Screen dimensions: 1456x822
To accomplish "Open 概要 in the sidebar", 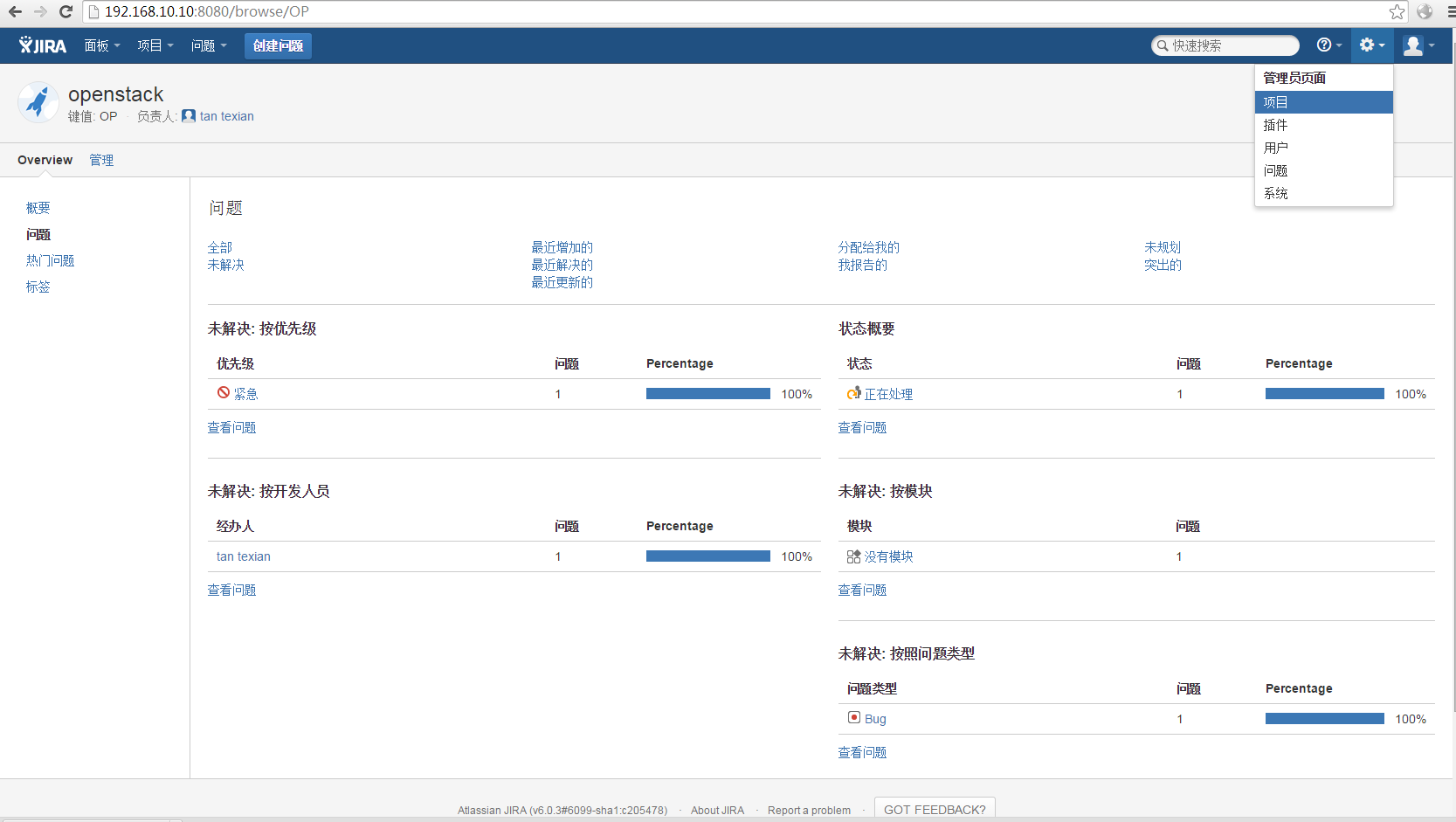I will (38, 208).
